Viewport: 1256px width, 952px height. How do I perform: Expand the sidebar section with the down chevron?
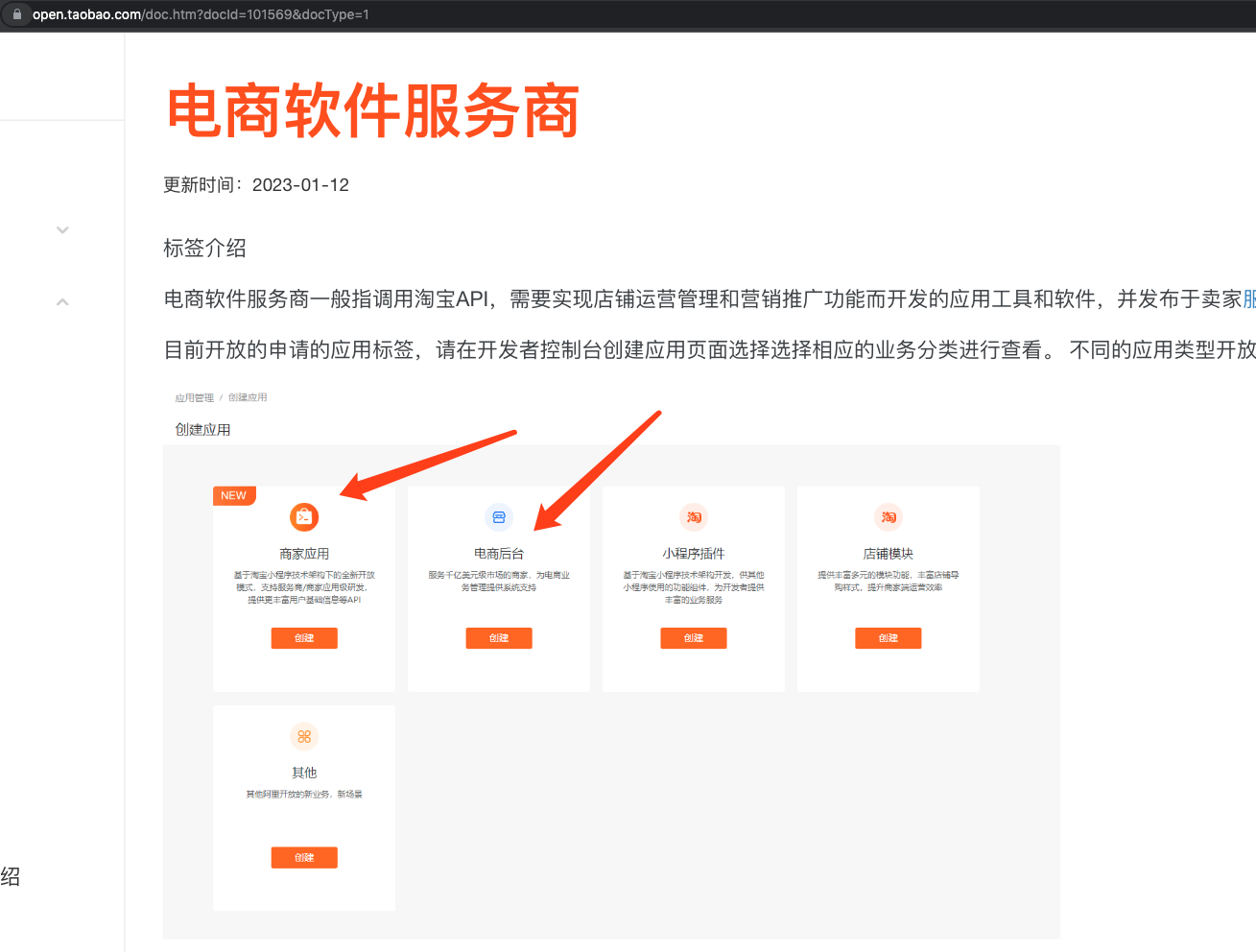[62, 230]
